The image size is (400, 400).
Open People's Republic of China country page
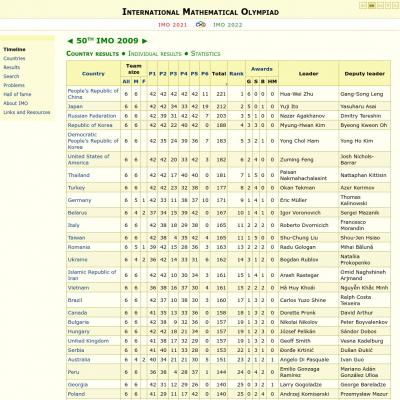(x=93, y=94)
